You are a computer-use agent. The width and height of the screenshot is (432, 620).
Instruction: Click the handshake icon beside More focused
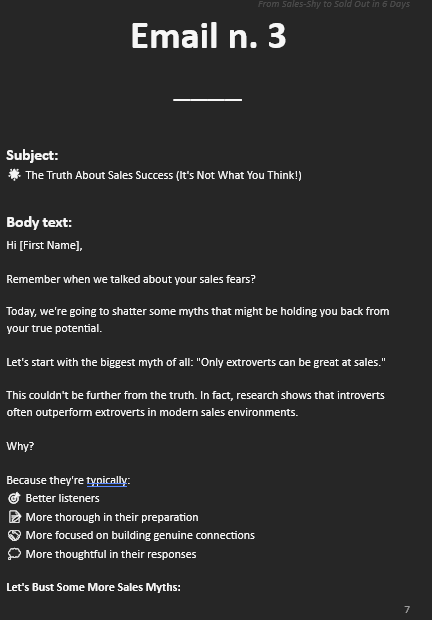click(14, 535)
